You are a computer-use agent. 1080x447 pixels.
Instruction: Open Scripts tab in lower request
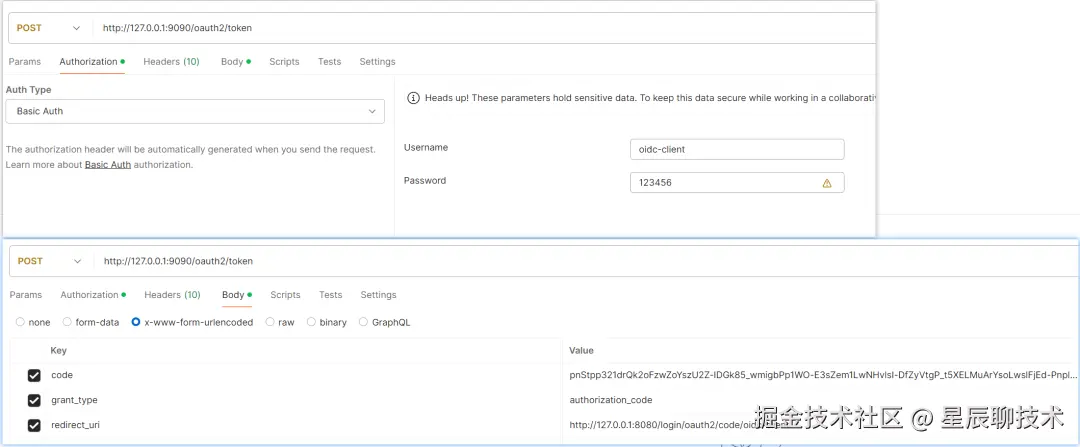point(285,295)
